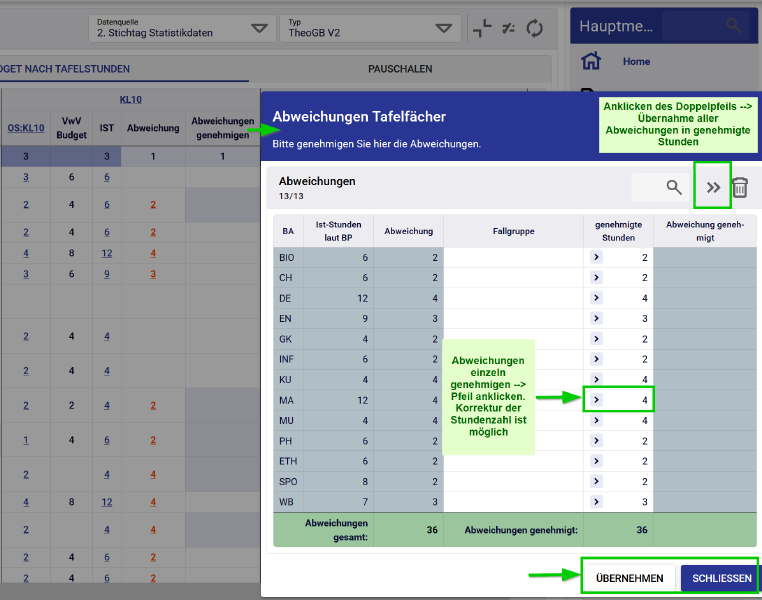The image size is (762, 600).
Task: Edit genehmigte Stunden value for MA
Action: tap(644, 400)
